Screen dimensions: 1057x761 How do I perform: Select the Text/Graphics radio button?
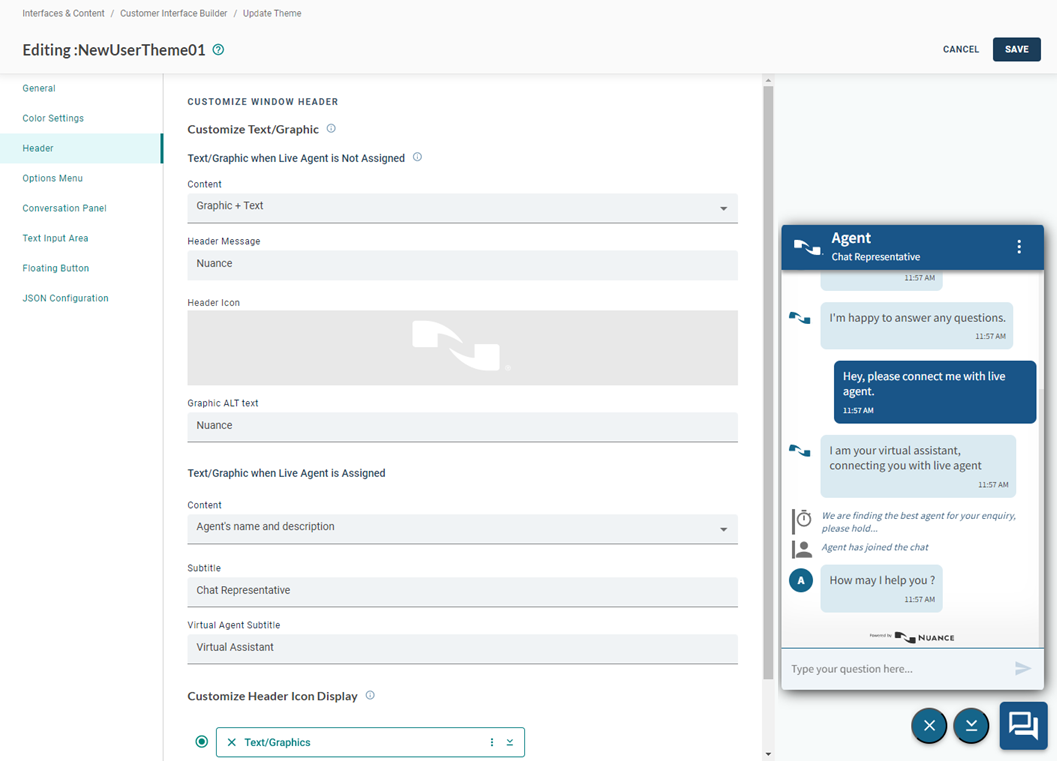tap(202, 742)
